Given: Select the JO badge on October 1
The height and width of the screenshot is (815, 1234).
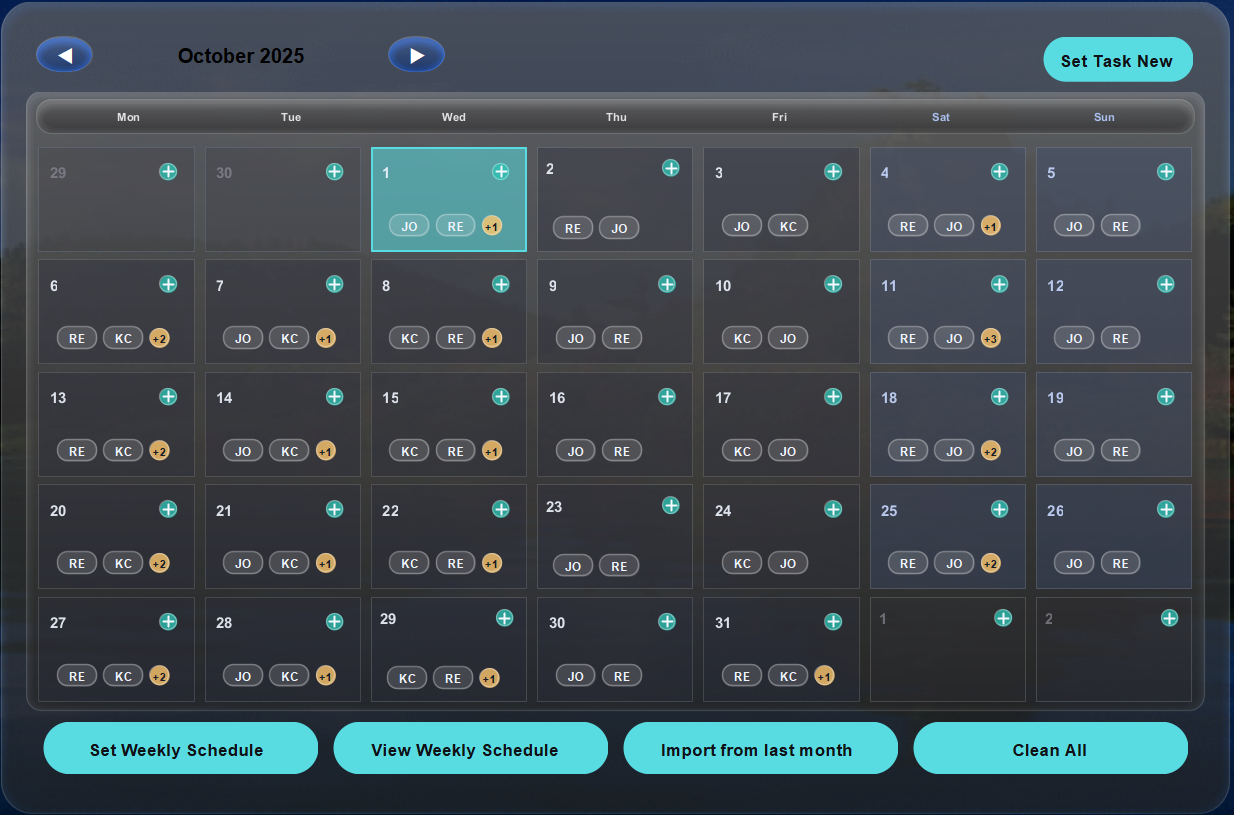Looking at the screenshot, I should click(x=409, y=226).
